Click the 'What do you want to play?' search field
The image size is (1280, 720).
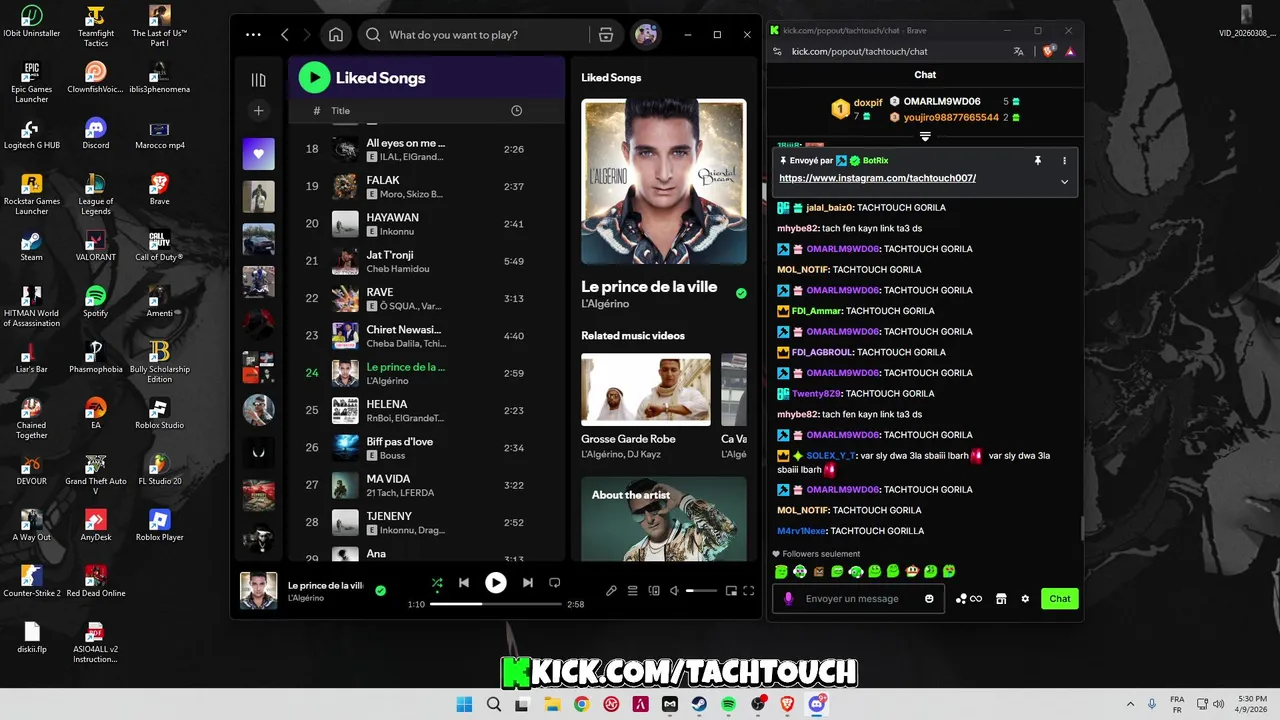(x=473, y=35)
